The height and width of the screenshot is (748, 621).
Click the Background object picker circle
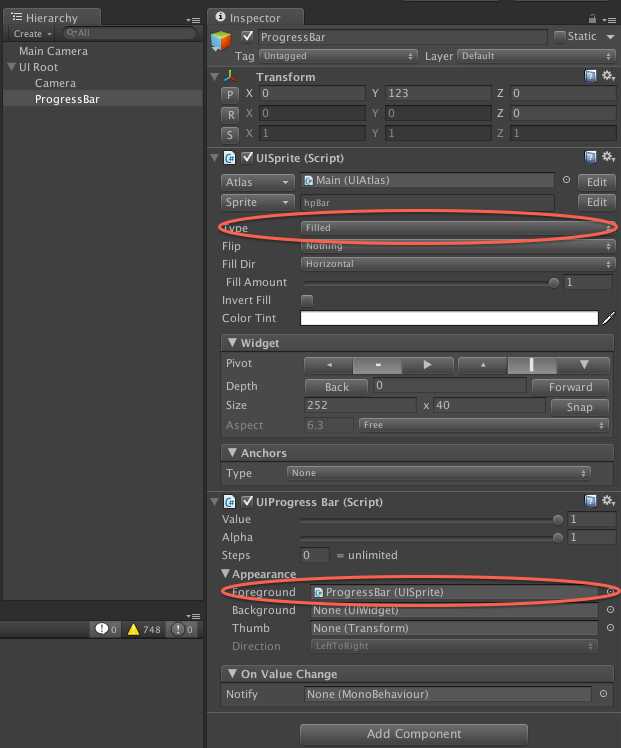coord(610,610)
